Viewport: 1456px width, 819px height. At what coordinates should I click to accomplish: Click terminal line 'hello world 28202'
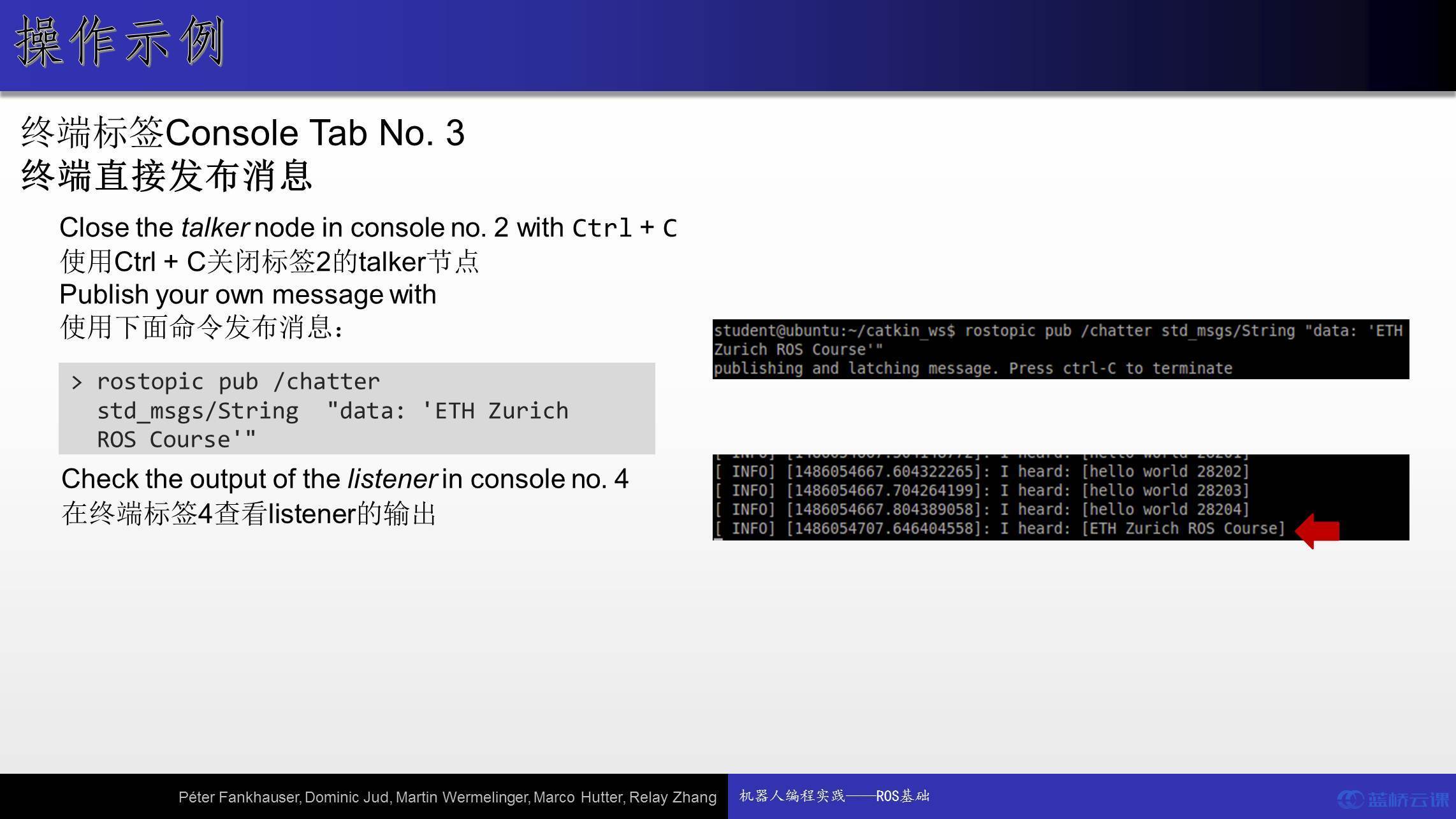tap(981, 472)
